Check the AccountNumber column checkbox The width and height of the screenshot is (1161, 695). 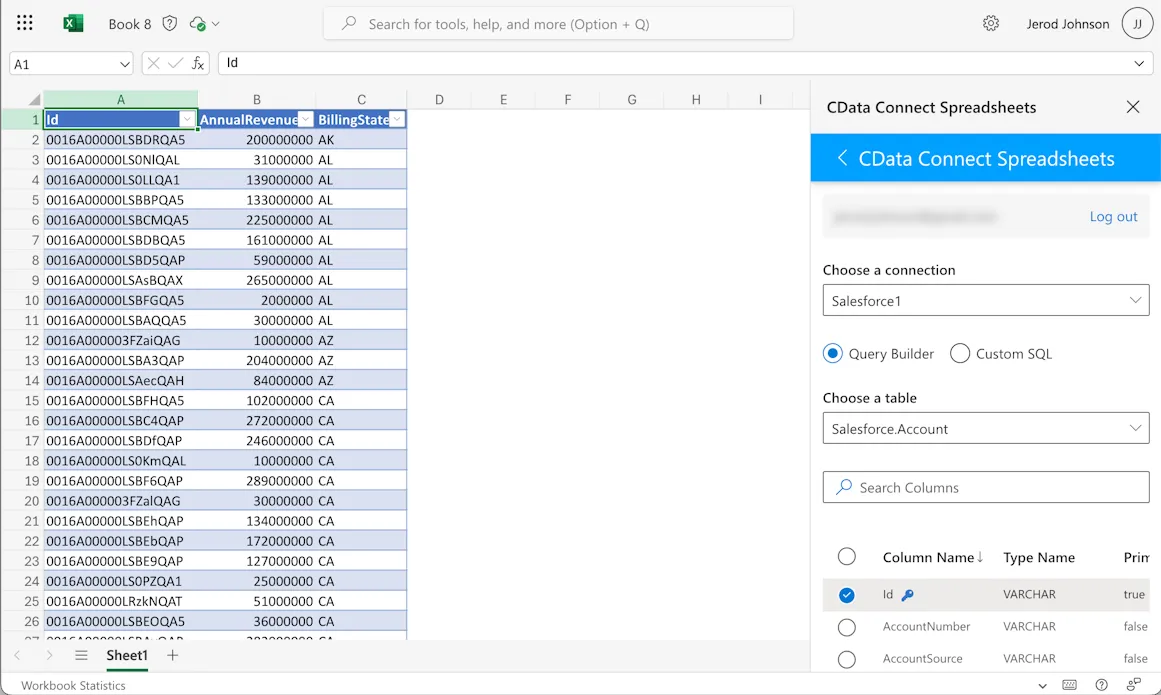847,626
